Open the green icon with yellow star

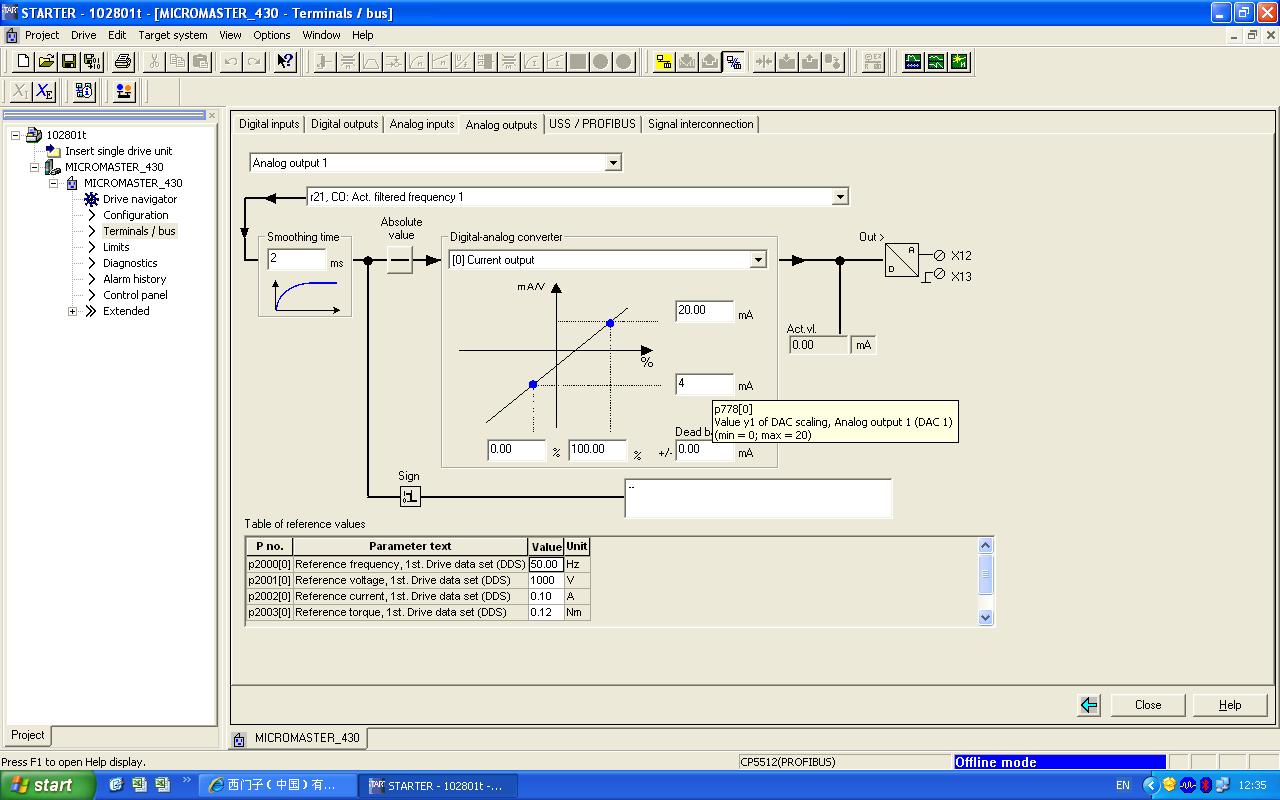[x=959, y=62]
